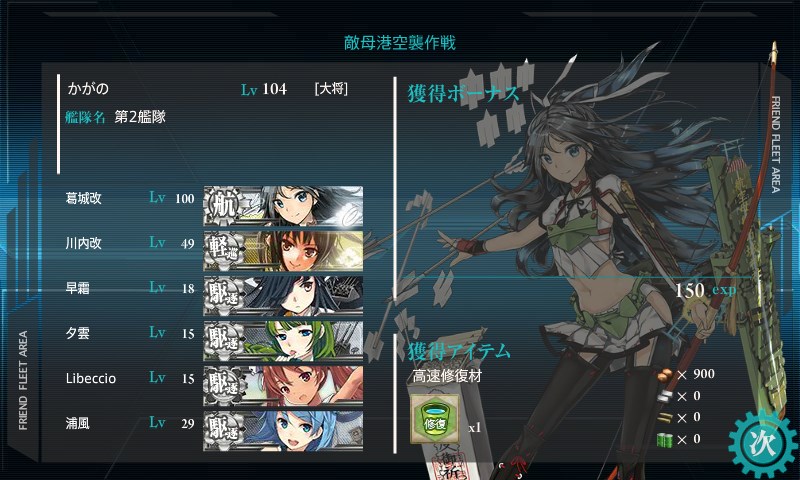Click the green bauxite resource icon
Screen dimensions: 800x480
tap(664, 440)
